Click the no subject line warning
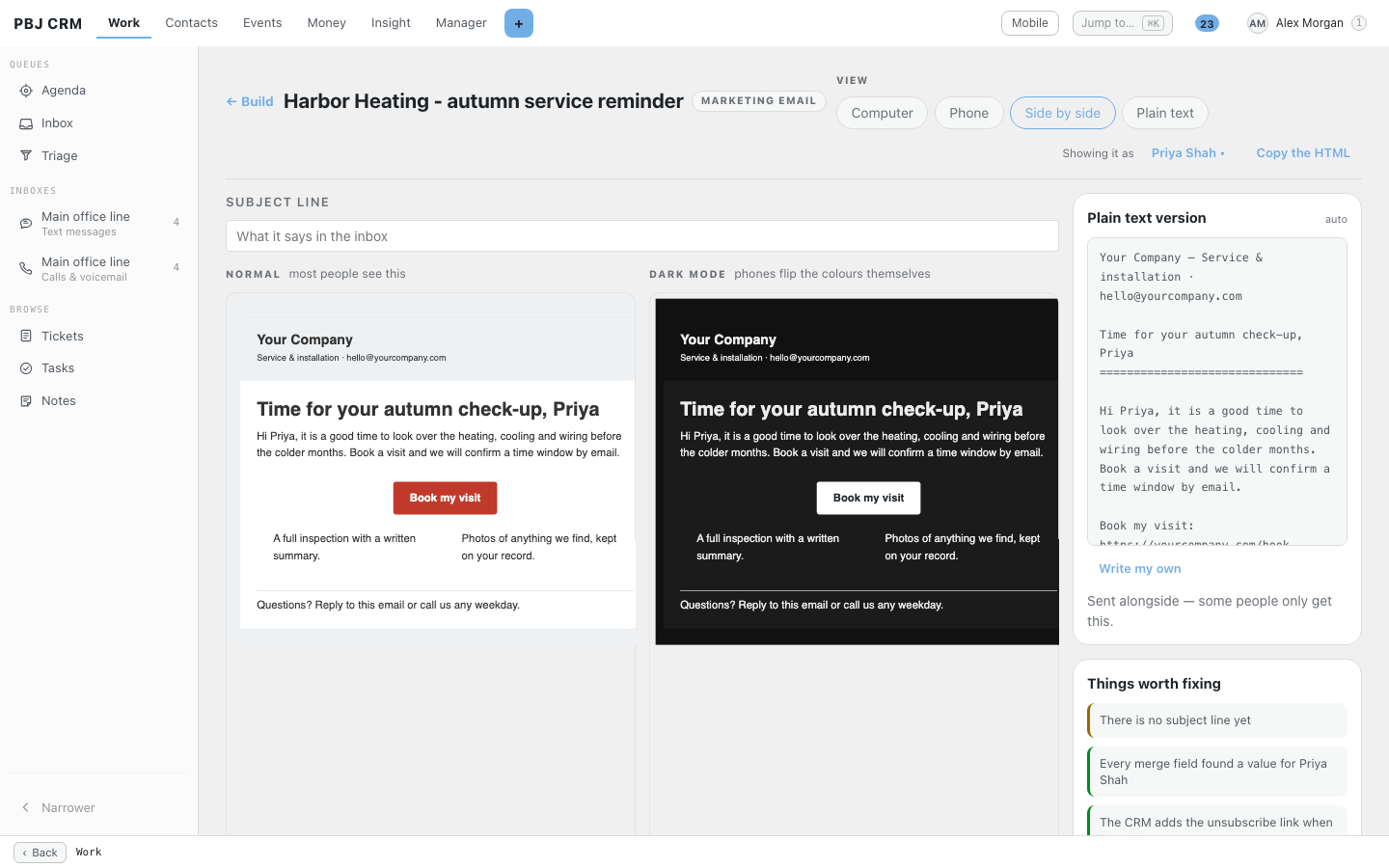This screenshot has width=1389, height=868. pyautogui.click(x=1217, y=720)
